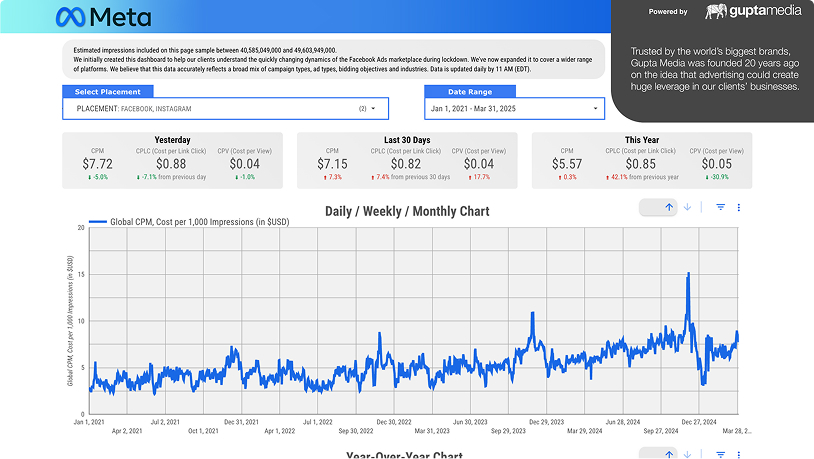This screenshot has width=814, height=459.
Task: Click the Last 30 Days card heading
Action: 407,140
